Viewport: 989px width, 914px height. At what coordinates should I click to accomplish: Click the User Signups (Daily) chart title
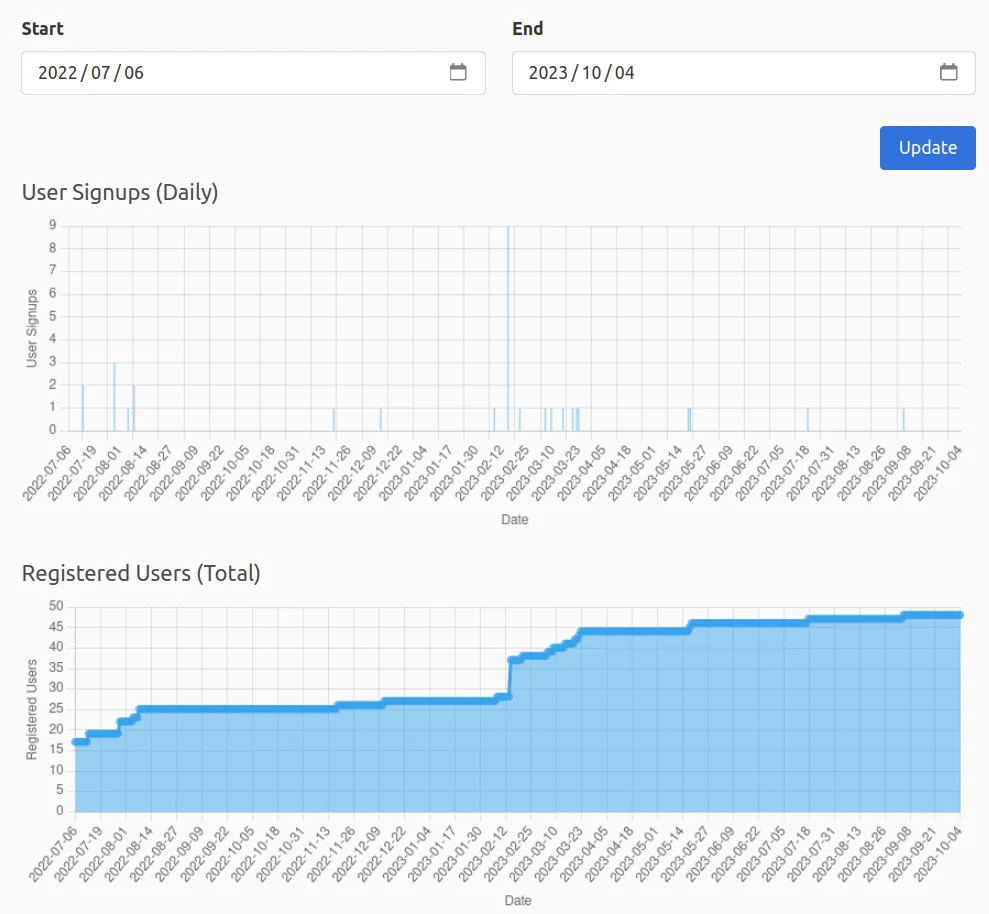point(120,192)
